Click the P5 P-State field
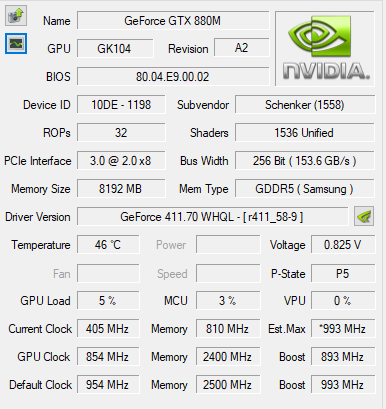Viewport: 386px width, 409px height. [343, 273]
